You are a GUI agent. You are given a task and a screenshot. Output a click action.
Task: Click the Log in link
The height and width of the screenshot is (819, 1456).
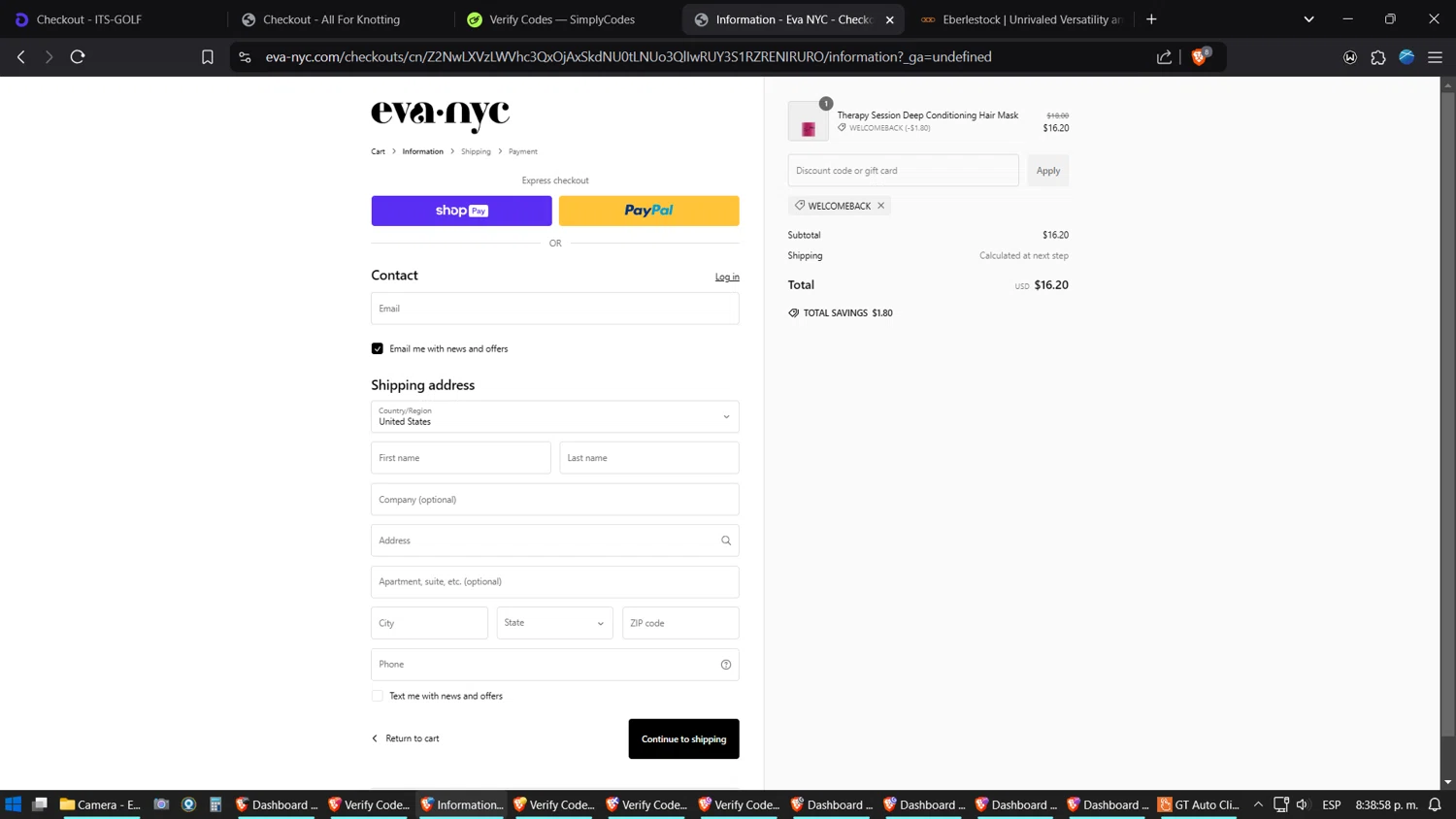(727, 277)
